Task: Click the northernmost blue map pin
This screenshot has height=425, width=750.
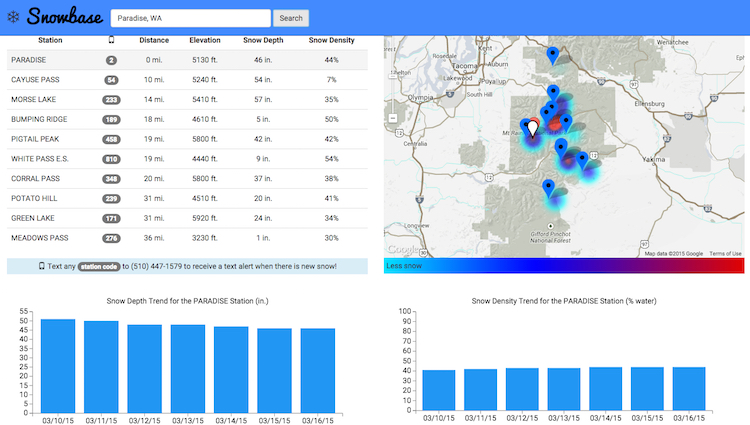Action: [553, 54]
